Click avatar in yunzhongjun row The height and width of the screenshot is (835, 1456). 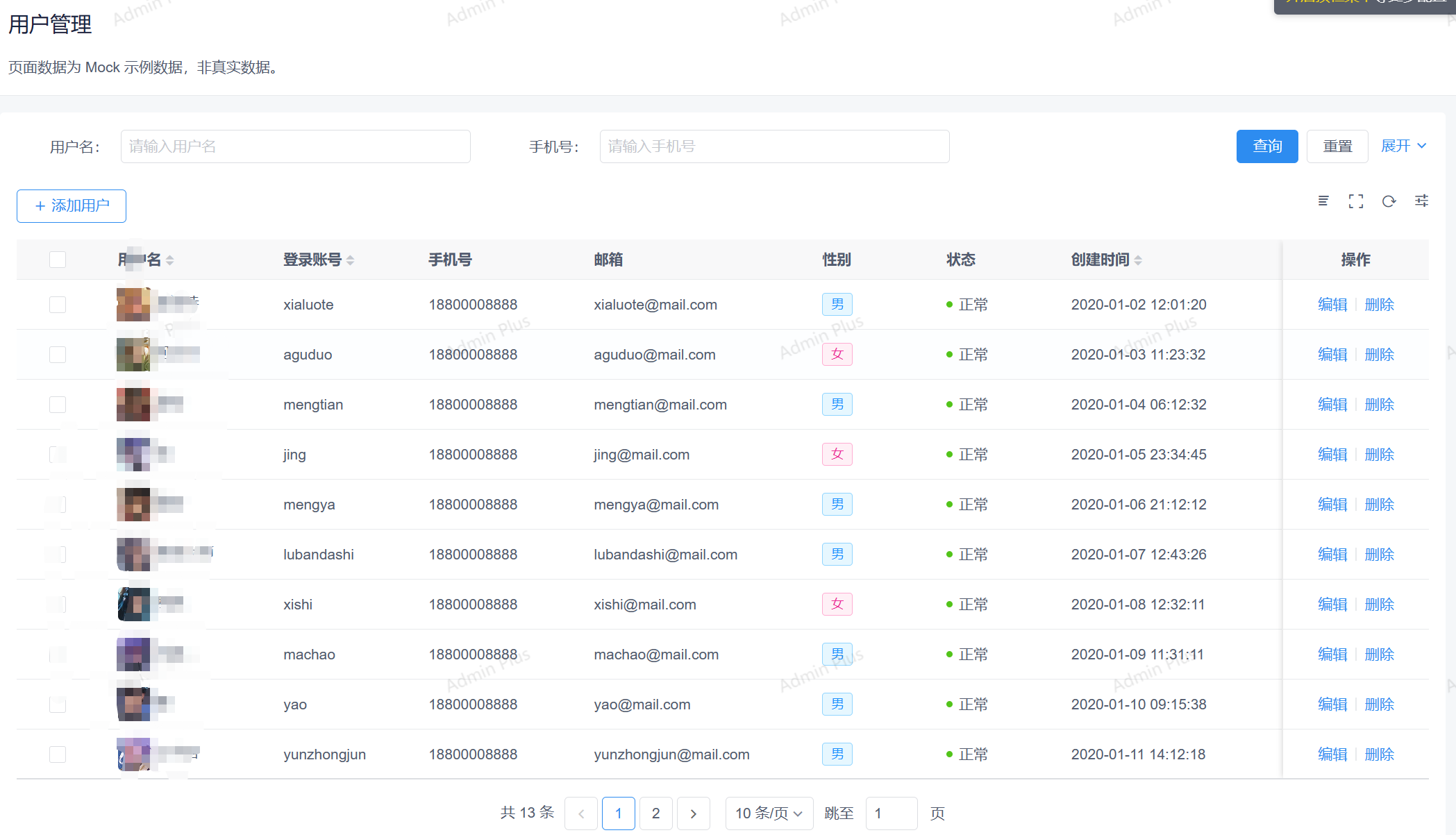(133, 754)
